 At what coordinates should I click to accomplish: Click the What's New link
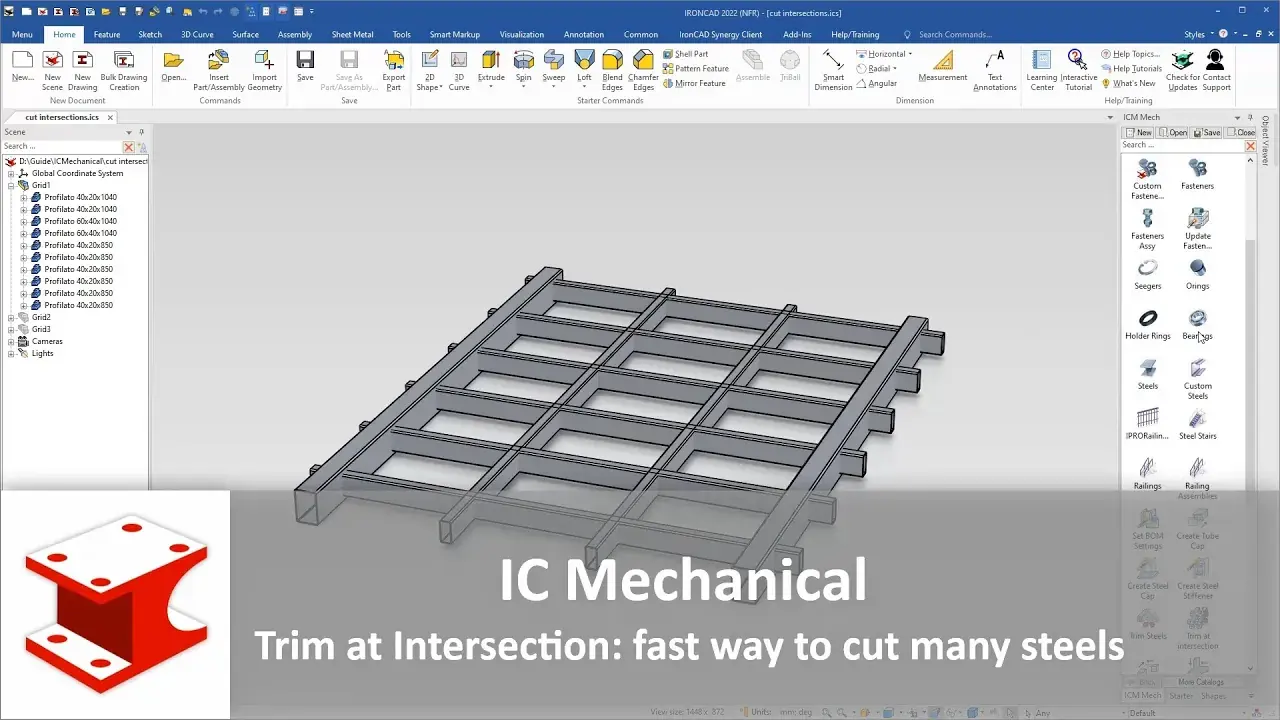point(1128,83)
